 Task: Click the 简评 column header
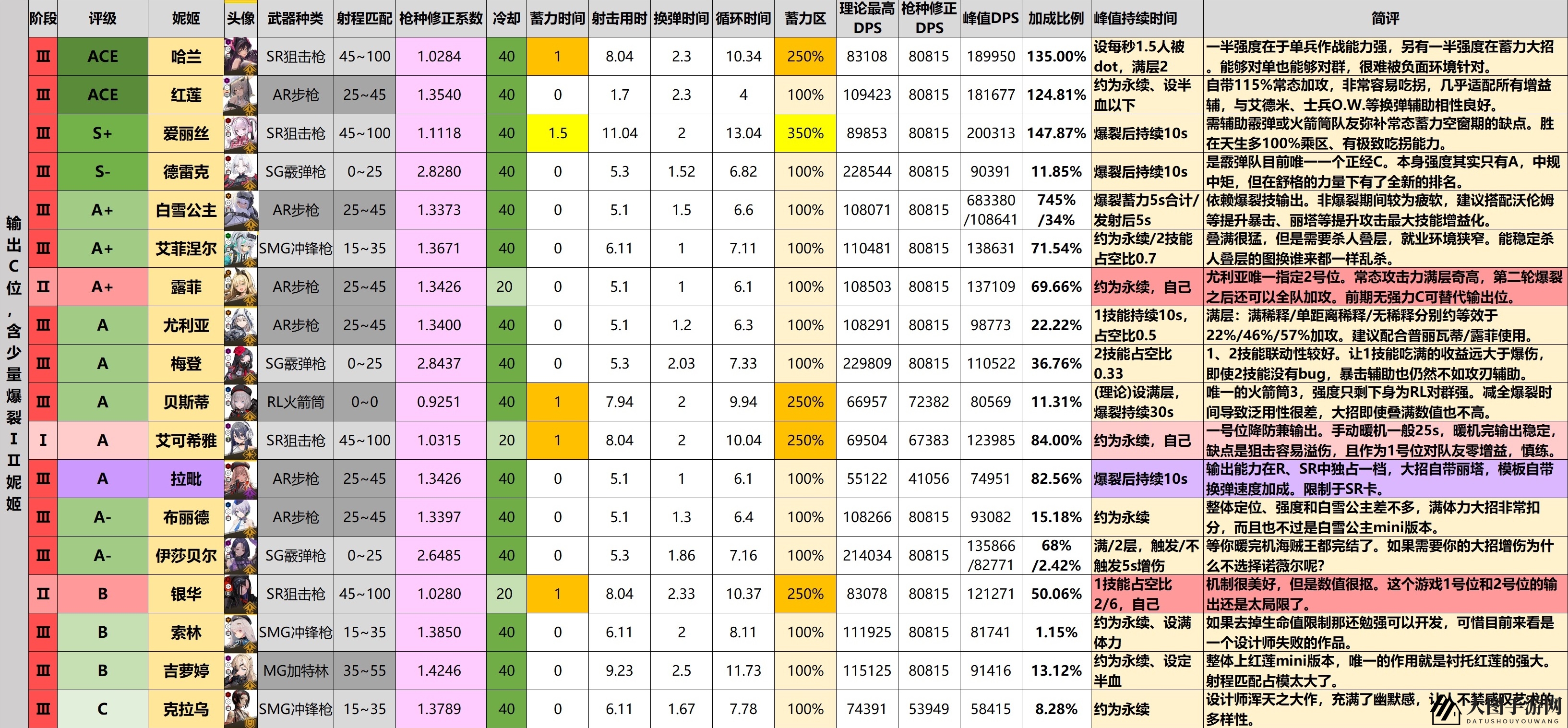click(x=1385, y=18)
